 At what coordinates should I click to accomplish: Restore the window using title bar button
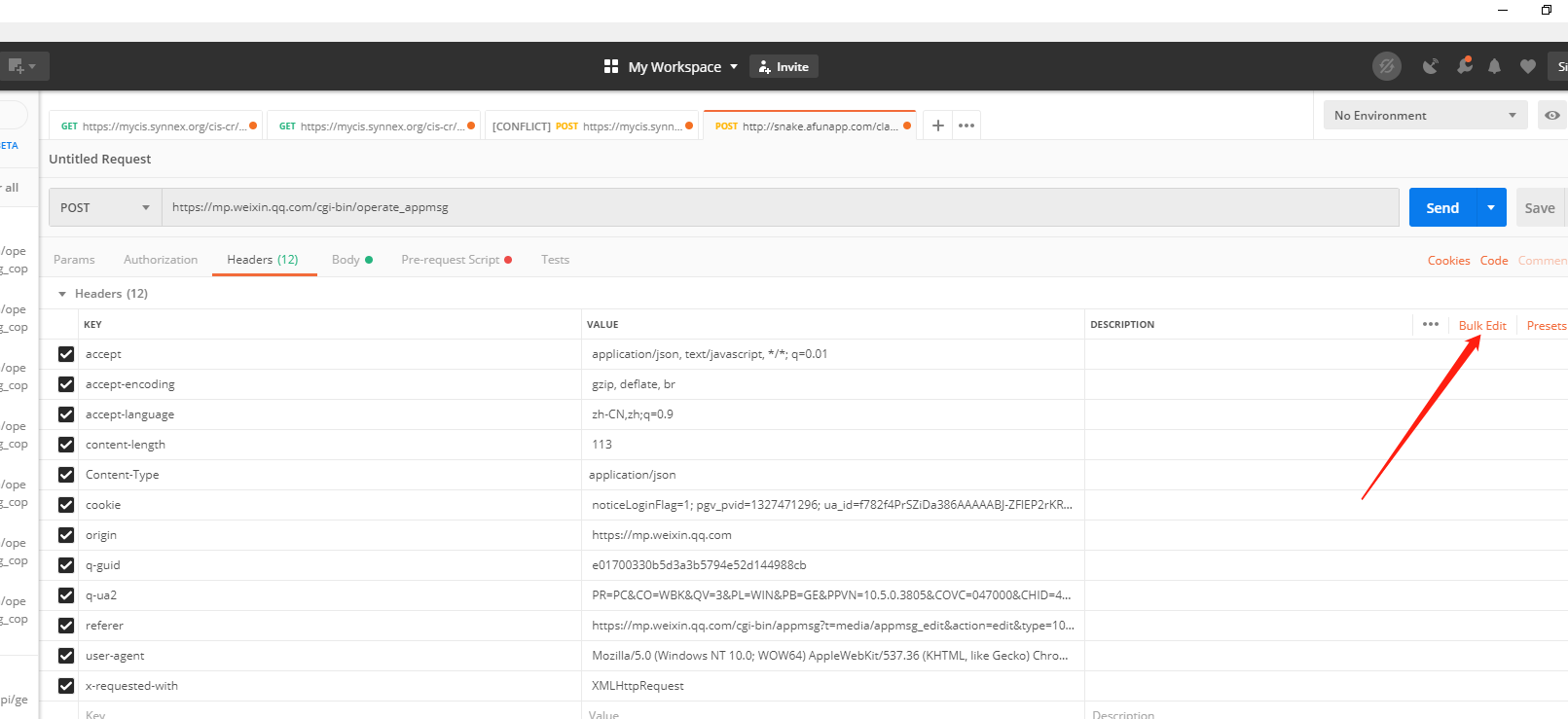pyautogui.click(x=1547, y=10)
